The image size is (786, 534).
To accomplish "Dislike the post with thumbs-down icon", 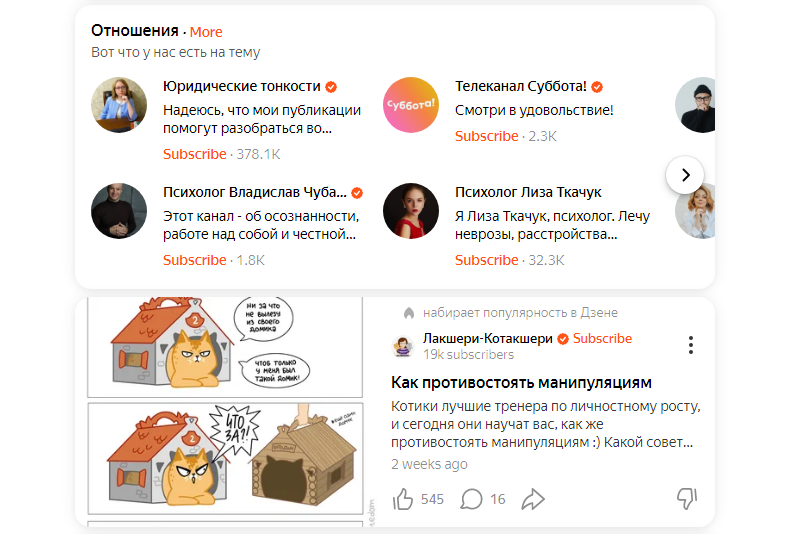I will (687, 498).
